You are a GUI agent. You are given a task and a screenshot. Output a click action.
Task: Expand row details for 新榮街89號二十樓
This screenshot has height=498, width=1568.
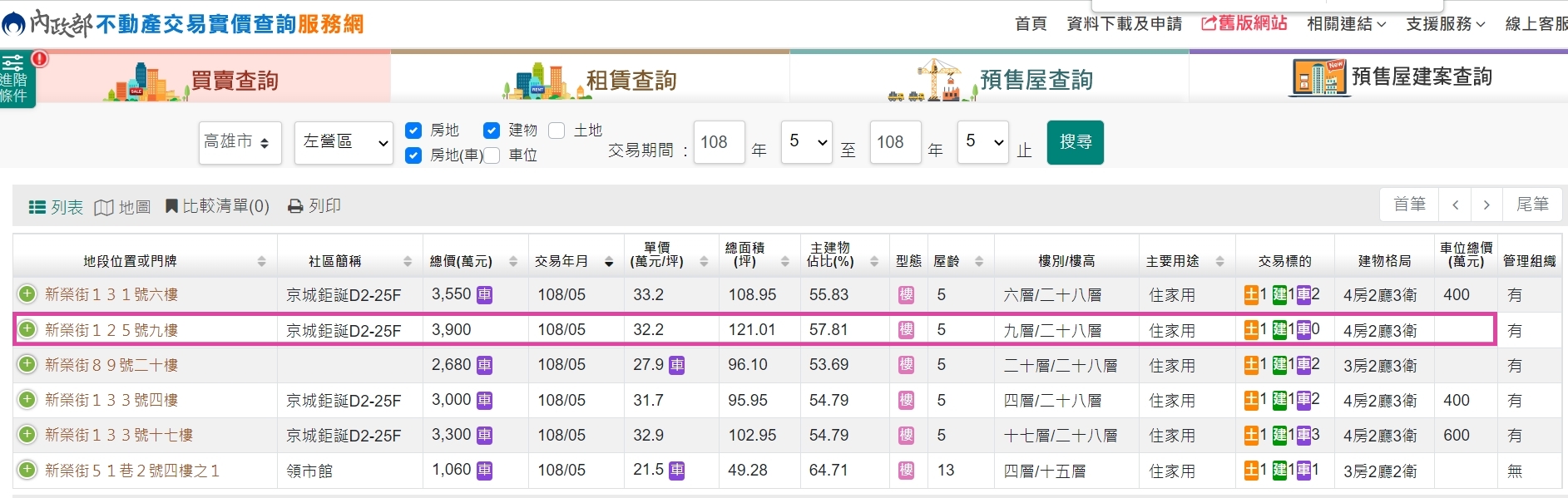point(27,364)
